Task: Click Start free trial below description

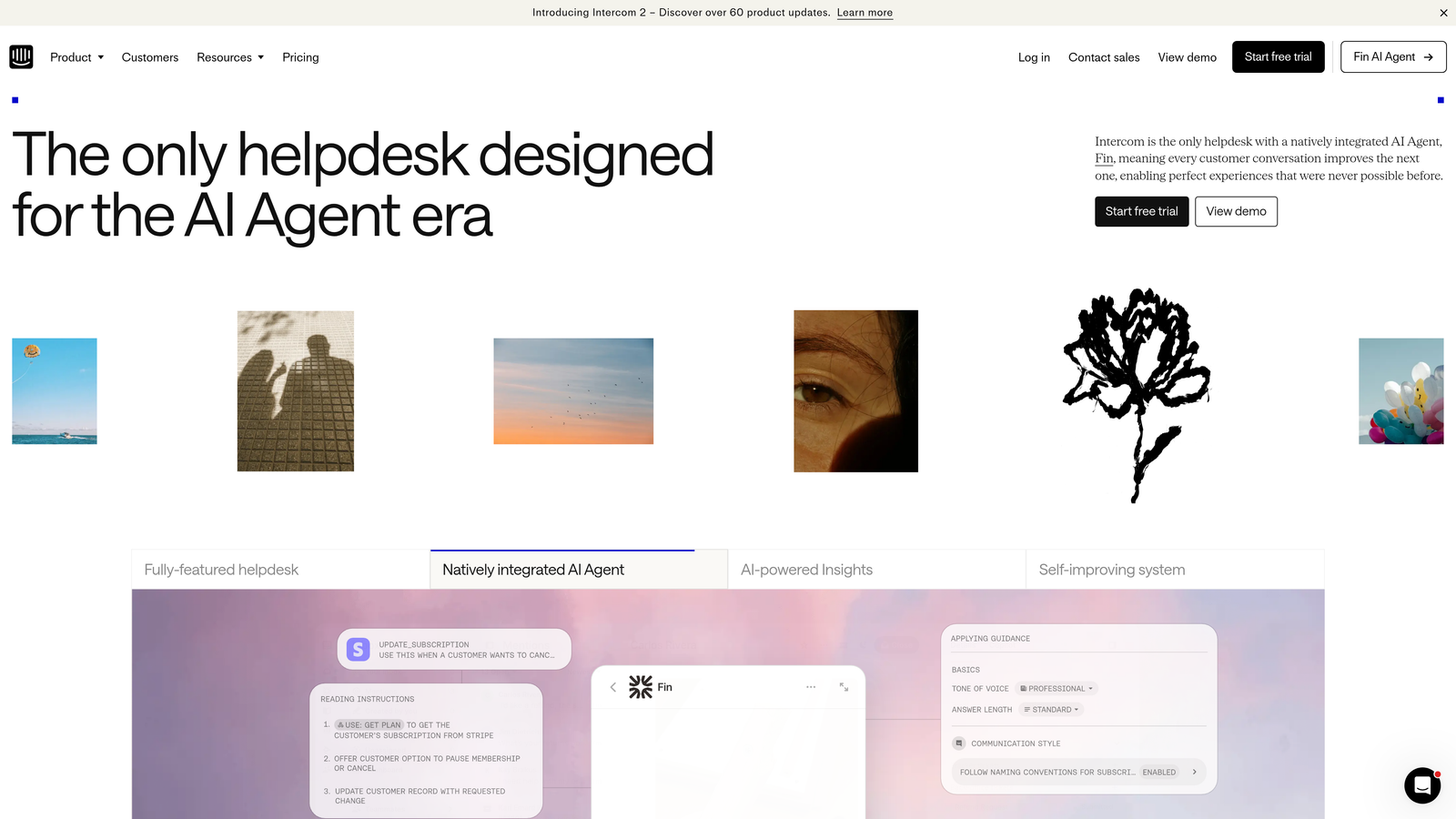Action: [x=1141, y=211]
